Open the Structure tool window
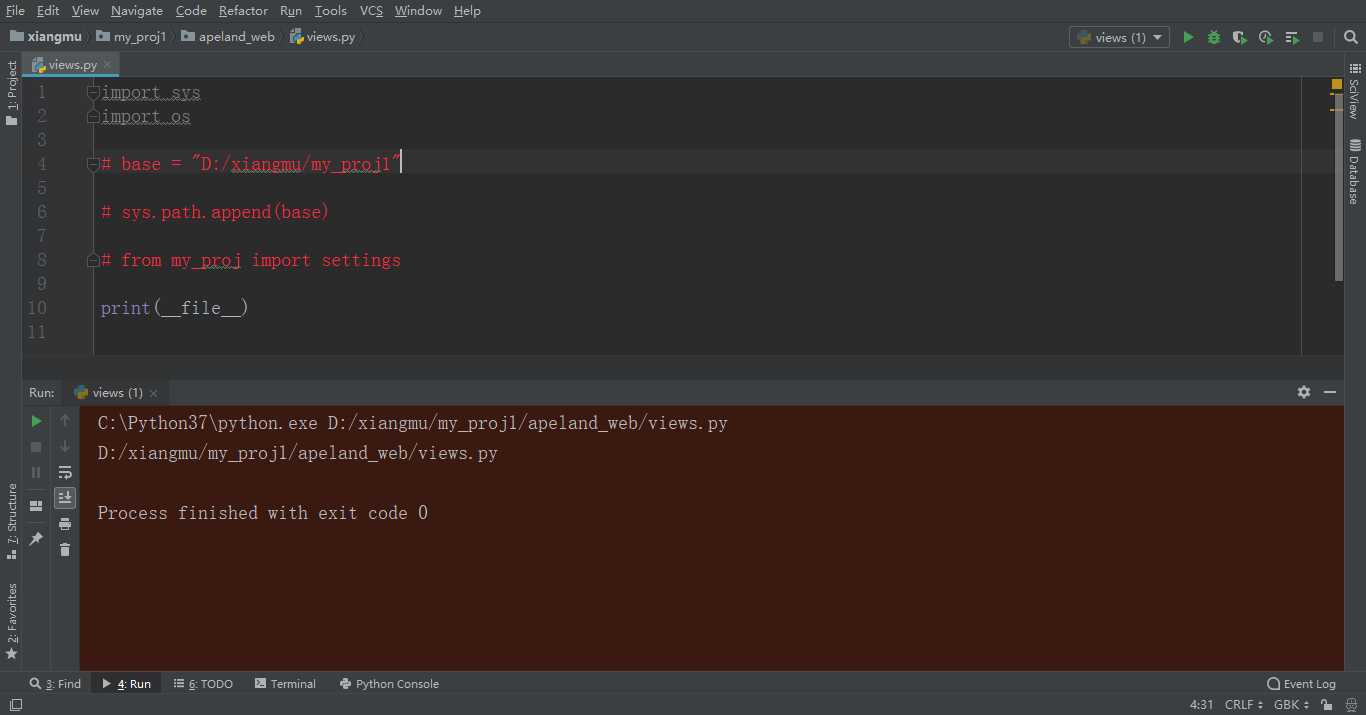Screen dimensions: 1366x715 point(11,521)
